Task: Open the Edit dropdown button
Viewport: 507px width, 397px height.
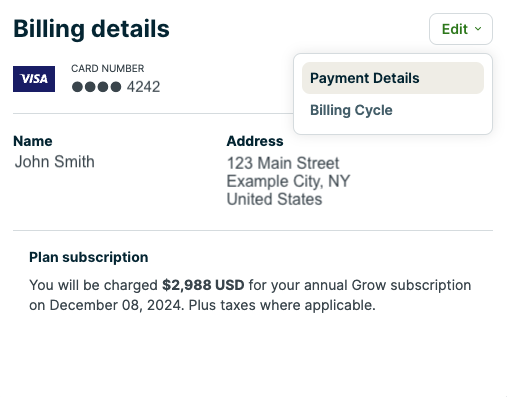Action: pos(461,29)
